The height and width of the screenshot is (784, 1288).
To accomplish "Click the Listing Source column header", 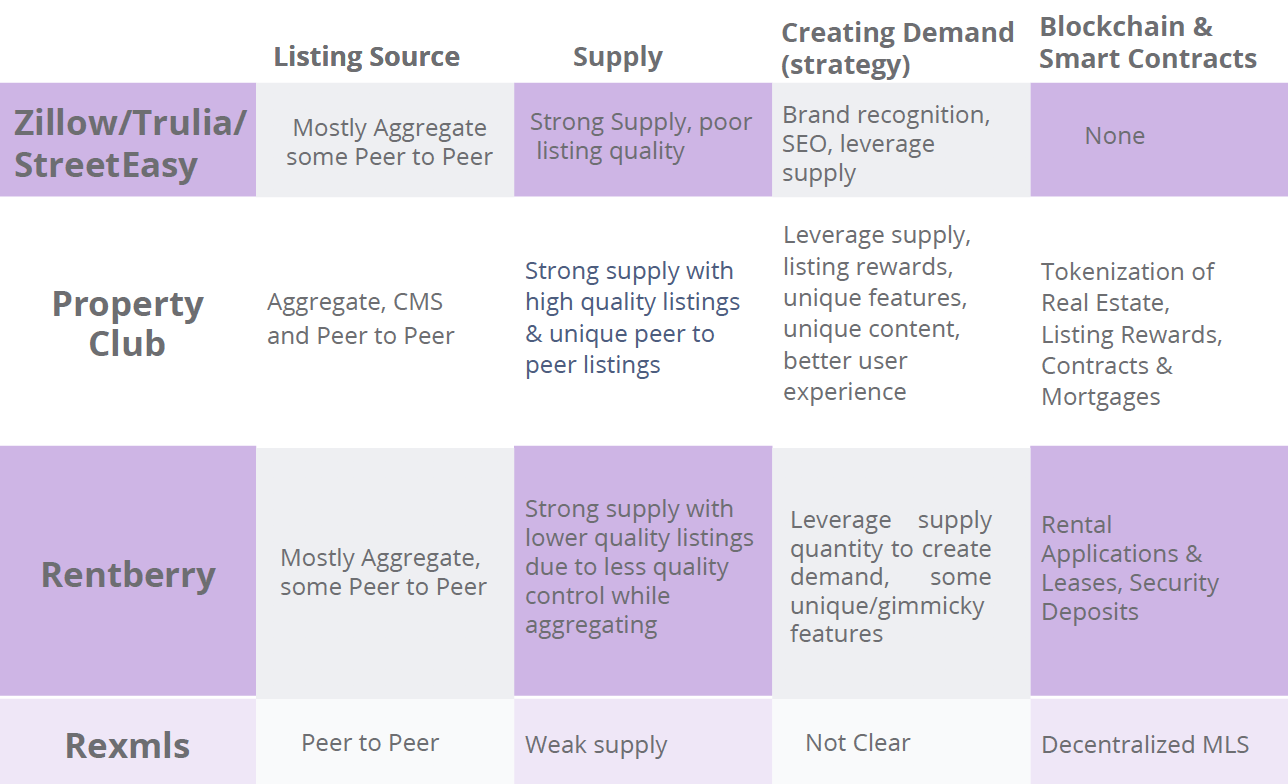I will [x=366, y=57].
